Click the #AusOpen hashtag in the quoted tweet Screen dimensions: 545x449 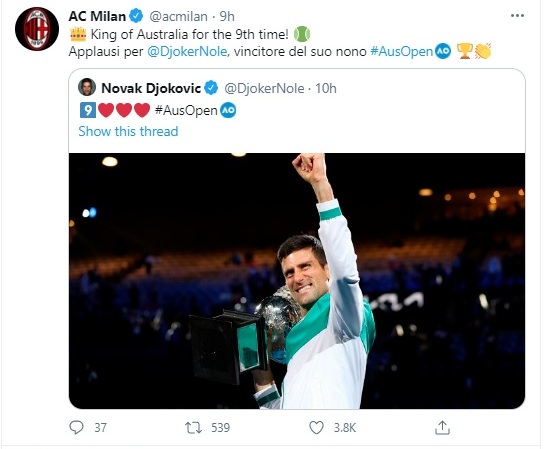pyautogui.click(x=186, y=110)
